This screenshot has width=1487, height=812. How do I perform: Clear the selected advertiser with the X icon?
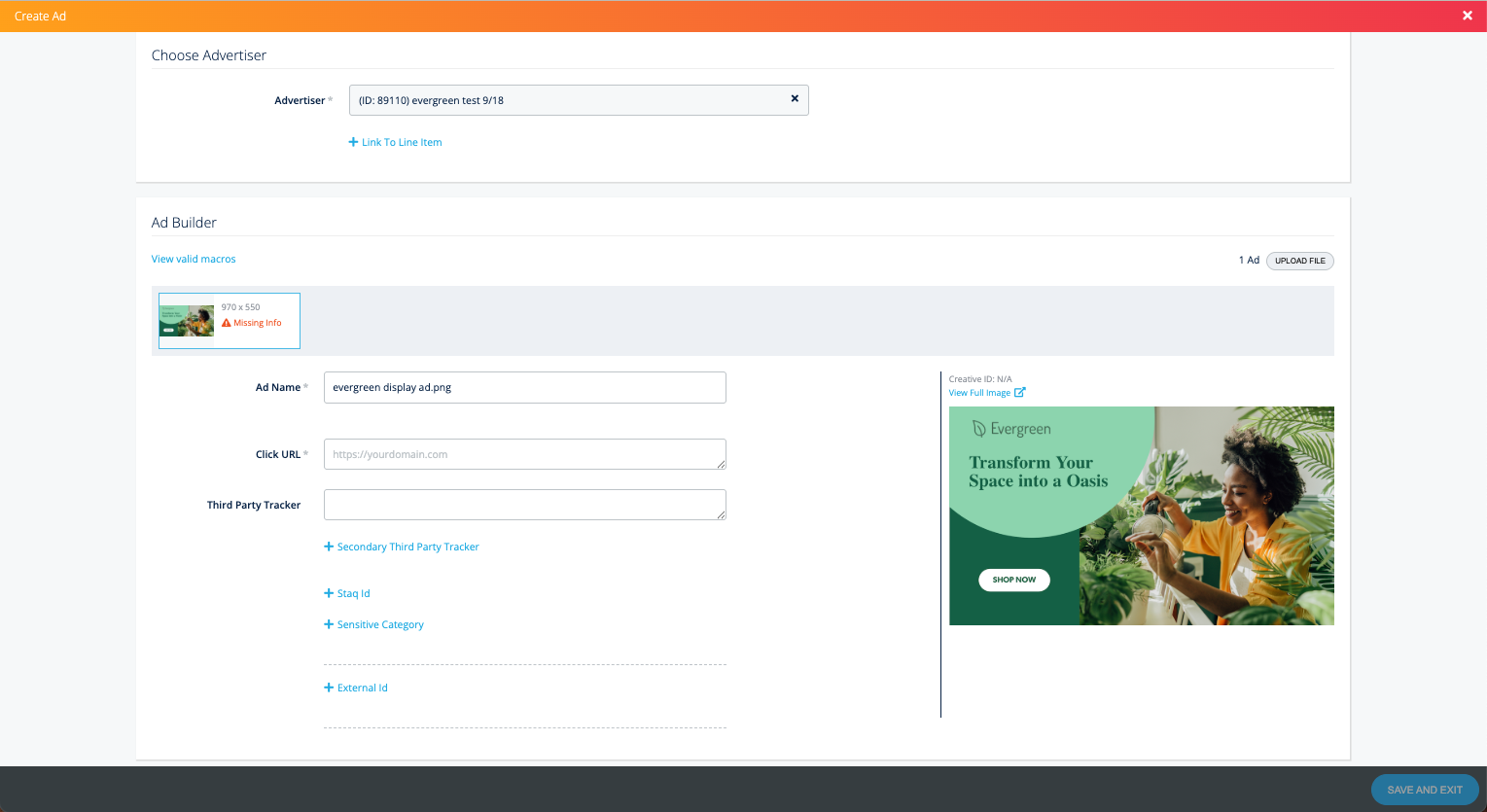pos(795,99)
